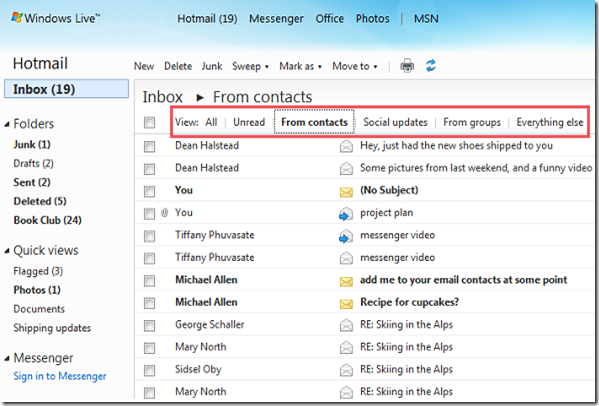Check the box for '(No Subject)' message

point(149,191)
